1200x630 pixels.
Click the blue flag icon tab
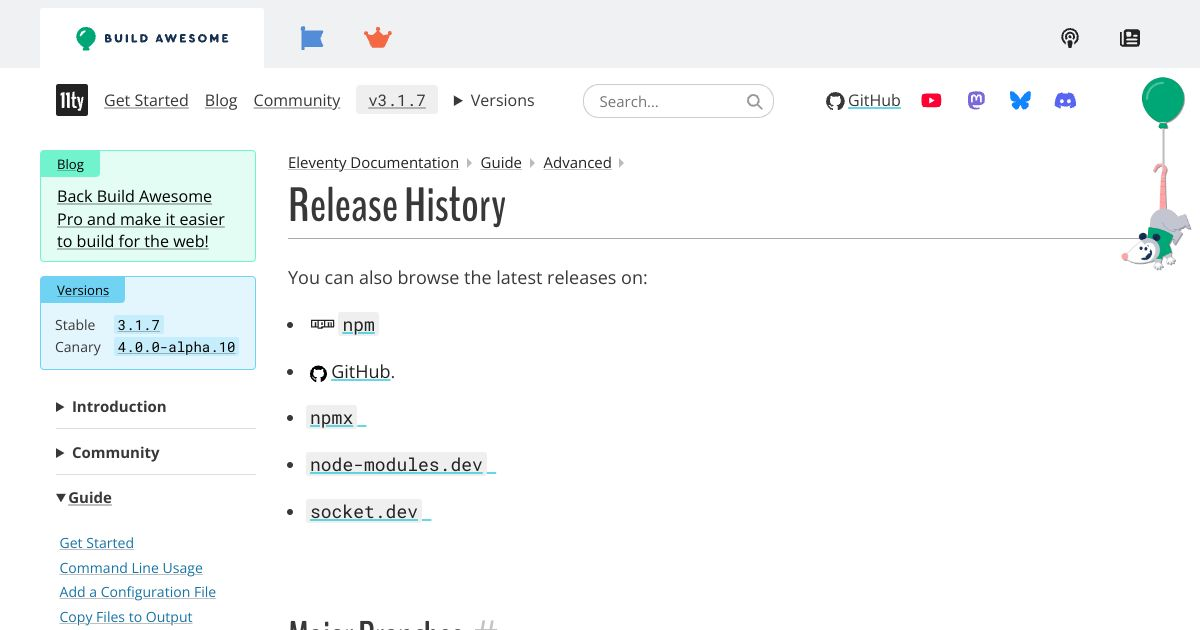pyautogui.click(x=312, y=38)
